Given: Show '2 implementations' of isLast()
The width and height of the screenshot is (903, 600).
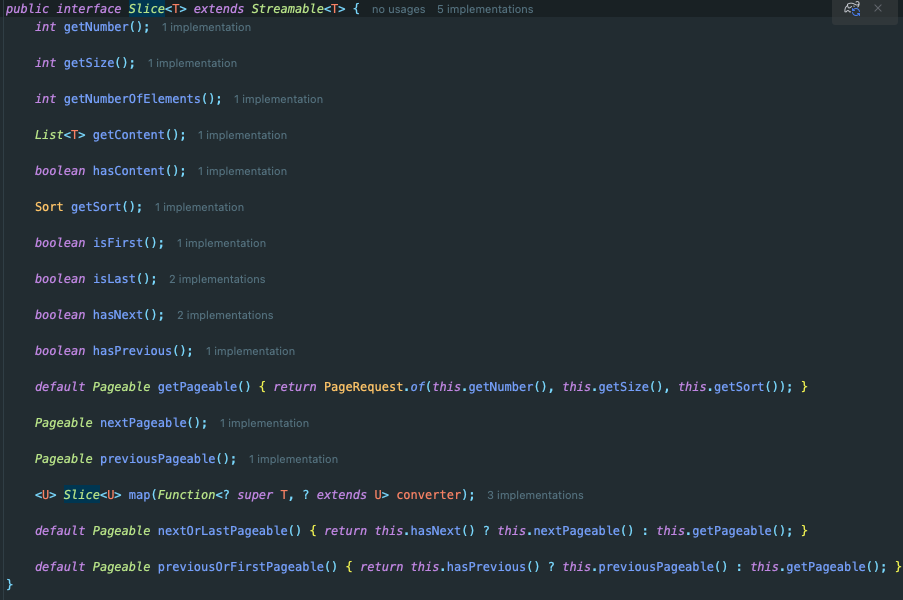Looking at the screenshot, I should point(217,279).
